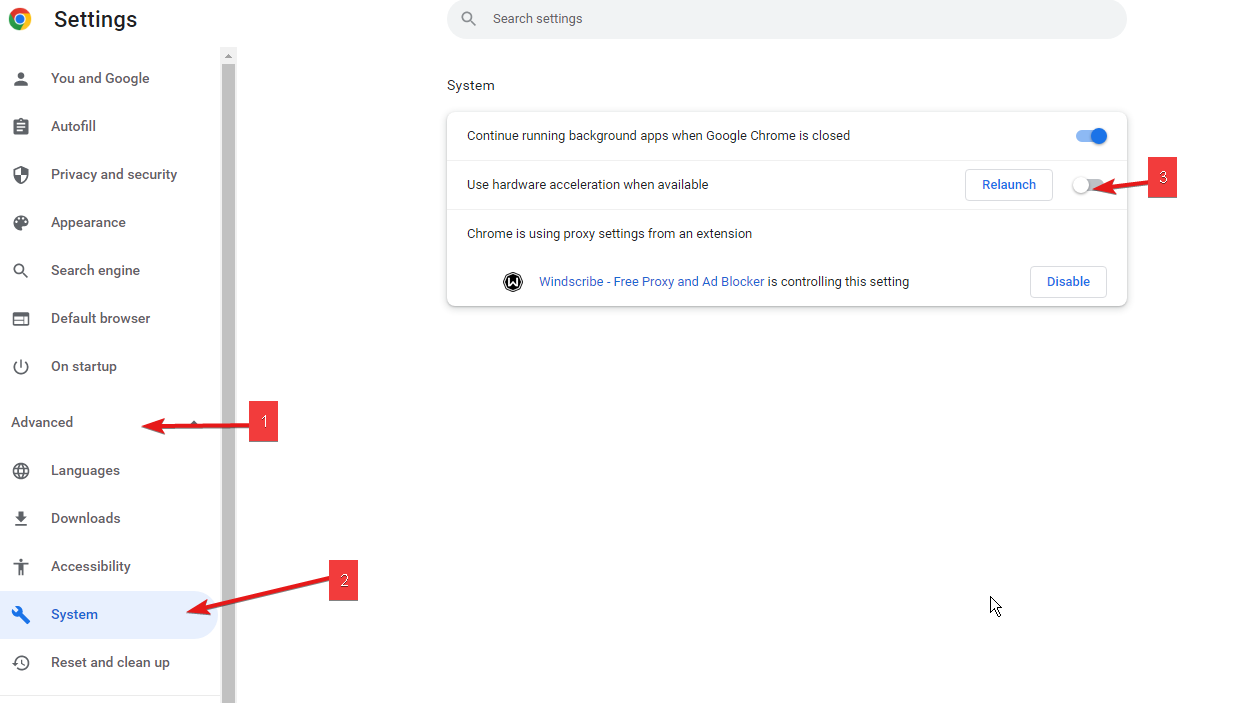This screenshot has height=703, width=1244.
Task: Open the Windscribe Free Proxy link
Action: point(651,281)
